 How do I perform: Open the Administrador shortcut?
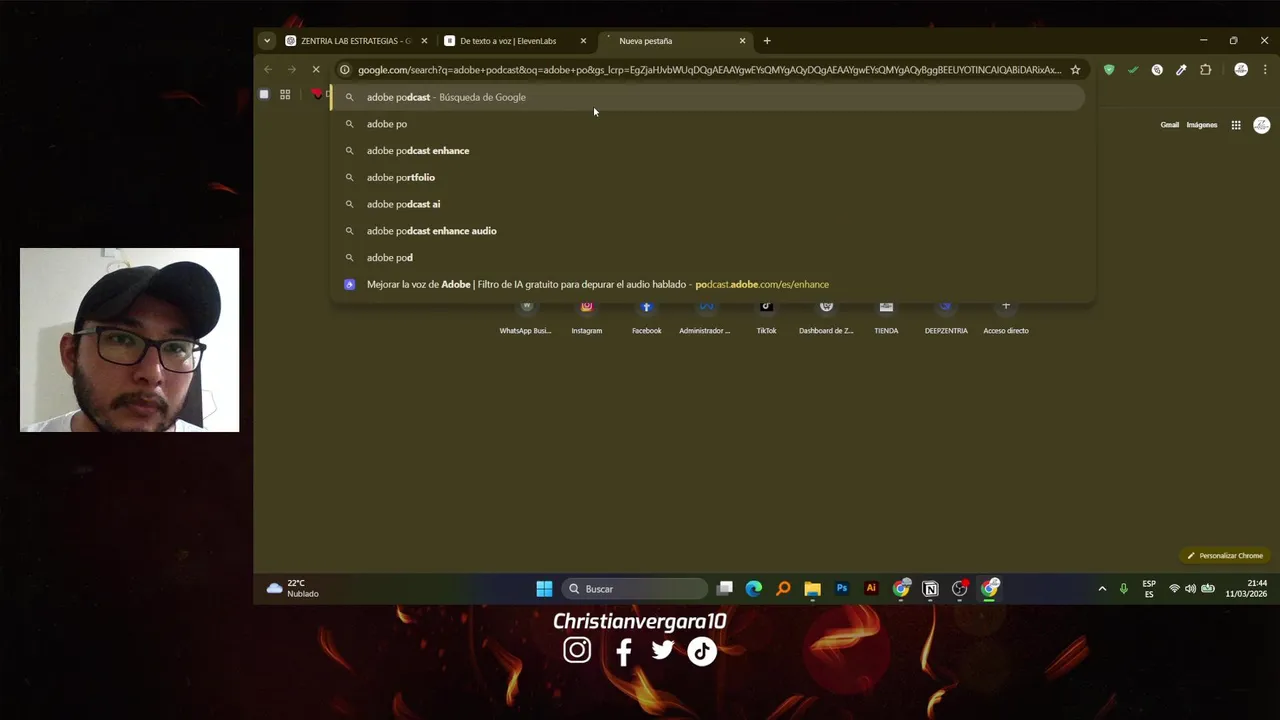pyautogui.click(x=705, y=318)
